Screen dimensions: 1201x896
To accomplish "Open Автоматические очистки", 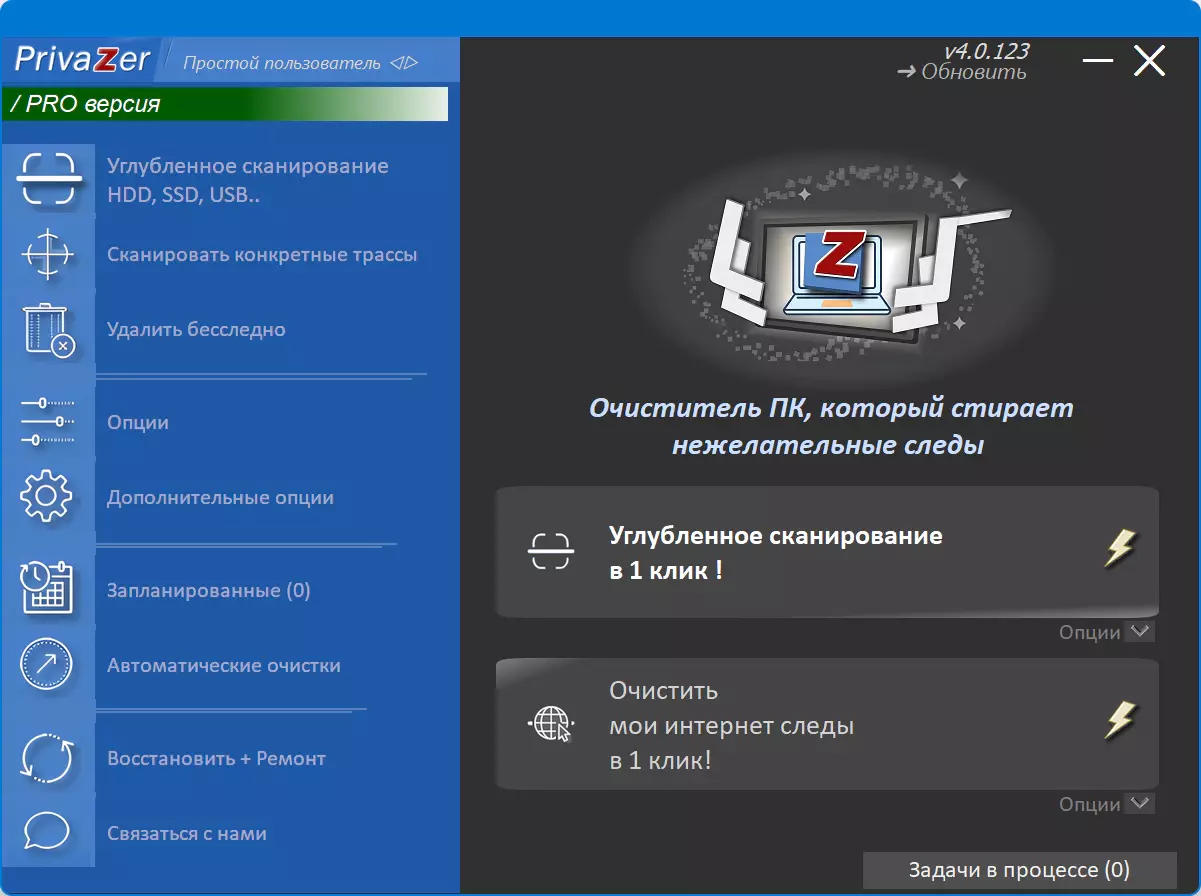I will [224, 665].
